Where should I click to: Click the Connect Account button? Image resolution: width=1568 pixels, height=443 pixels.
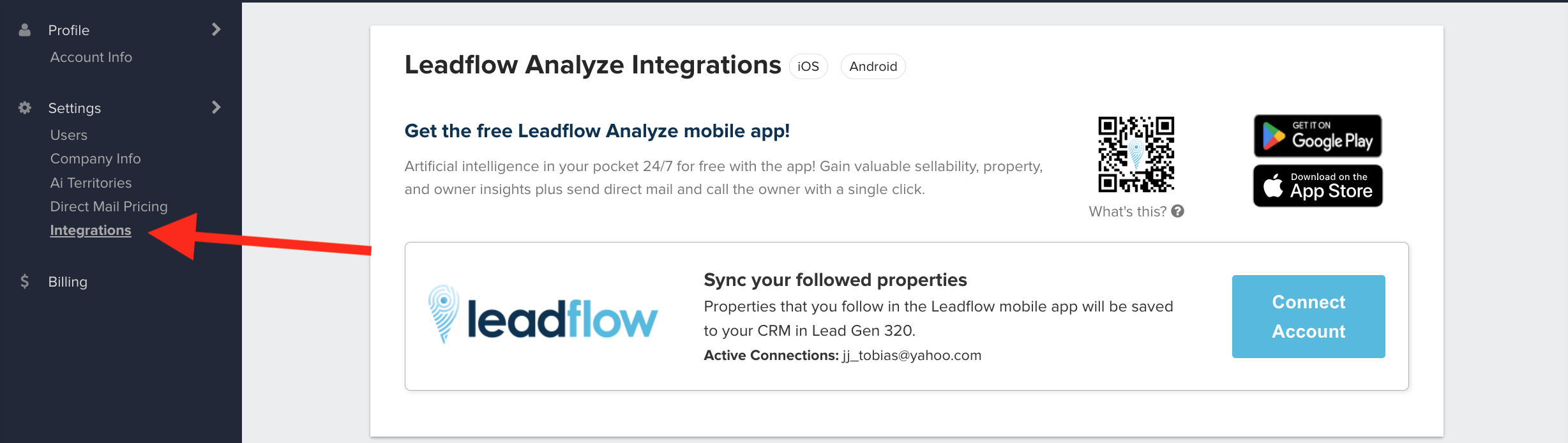pyautogui.click(x=1309, y=317)
